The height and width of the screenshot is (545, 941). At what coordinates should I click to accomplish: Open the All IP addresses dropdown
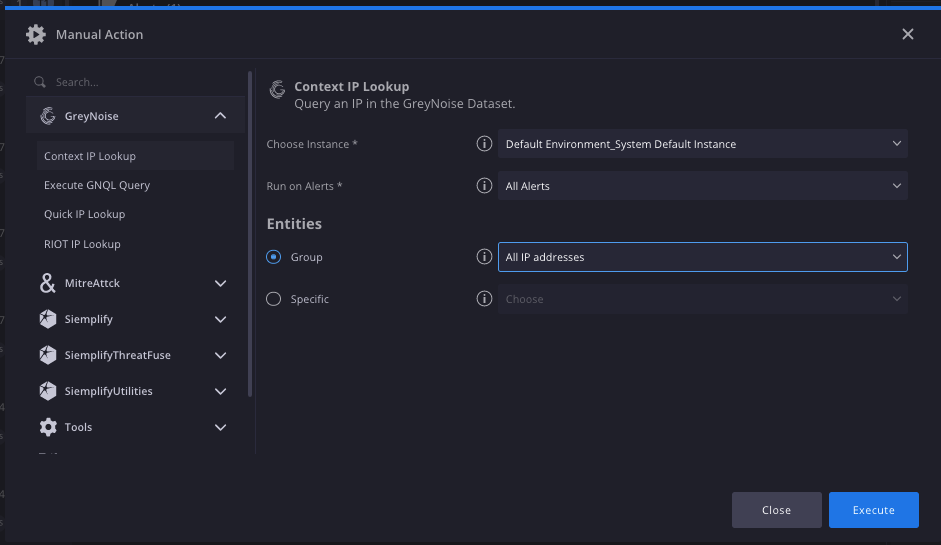(x=703, y=257)
